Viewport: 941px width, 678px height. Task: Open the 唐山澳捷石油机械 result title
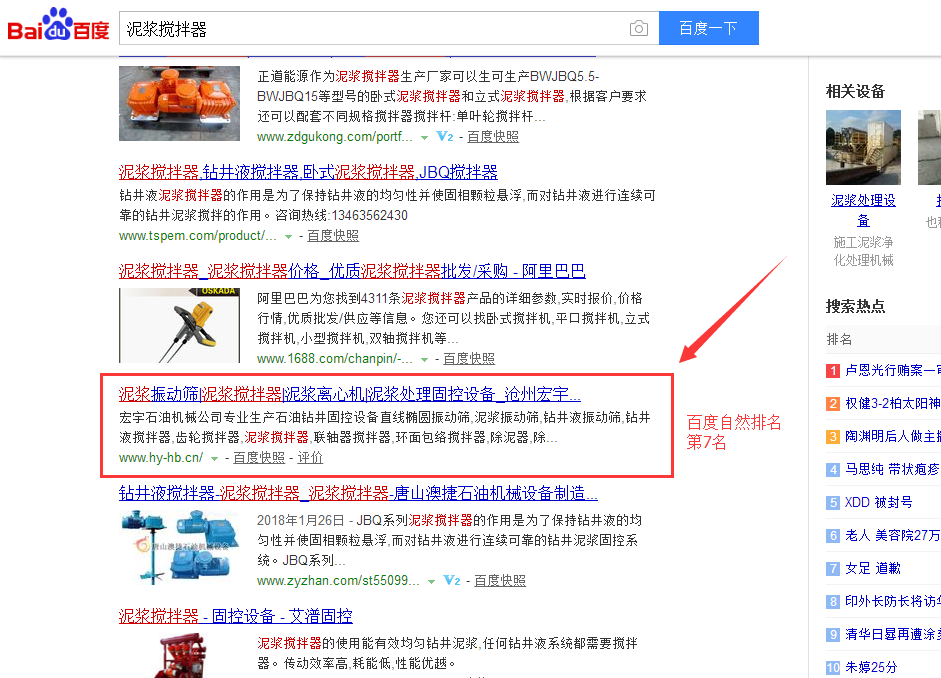[358, 493]
